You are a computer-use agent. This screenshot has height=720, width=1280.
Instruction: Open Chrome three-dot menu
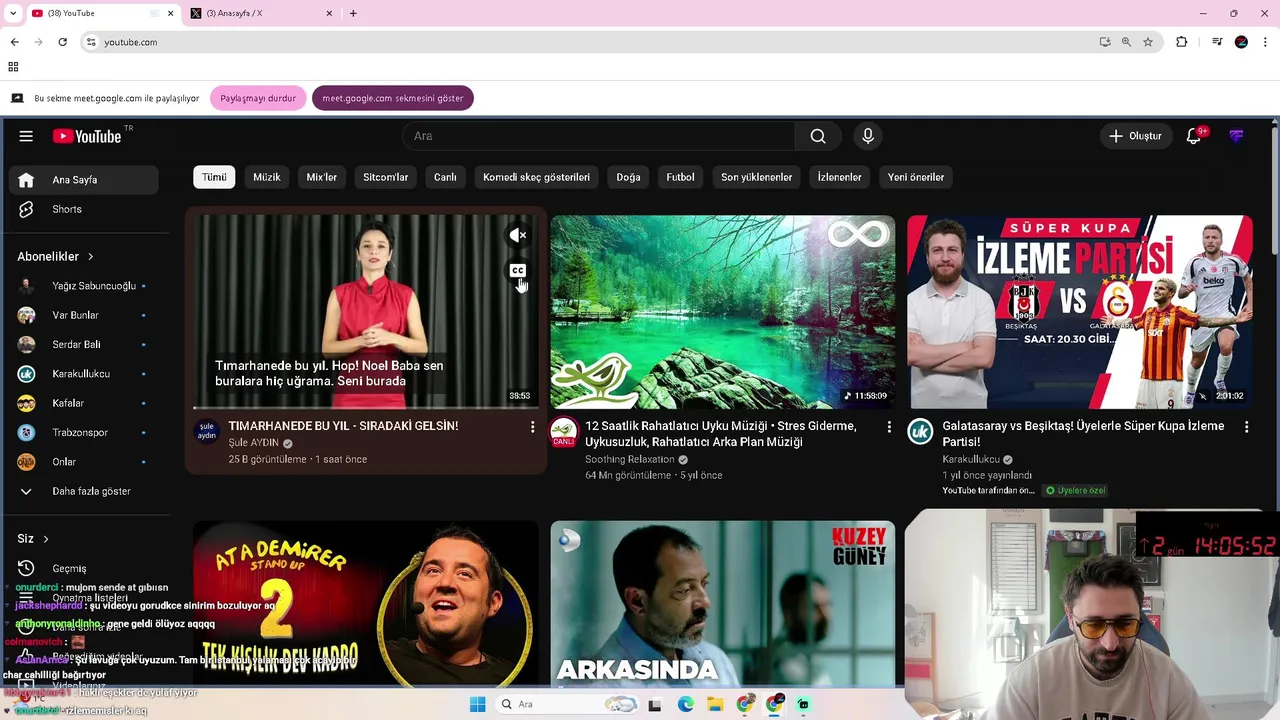click(1266, 42)
